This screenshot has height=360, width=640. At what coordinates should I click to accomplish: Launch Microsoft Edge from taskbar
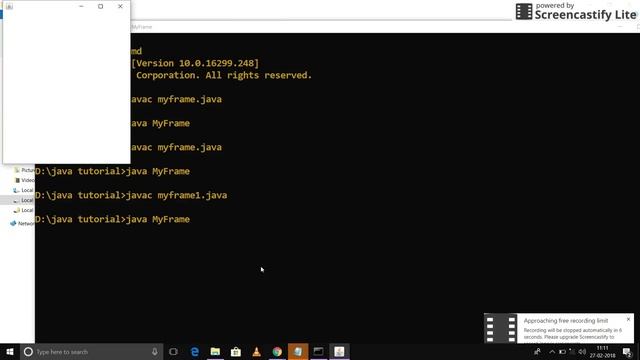tap(195, 351)
